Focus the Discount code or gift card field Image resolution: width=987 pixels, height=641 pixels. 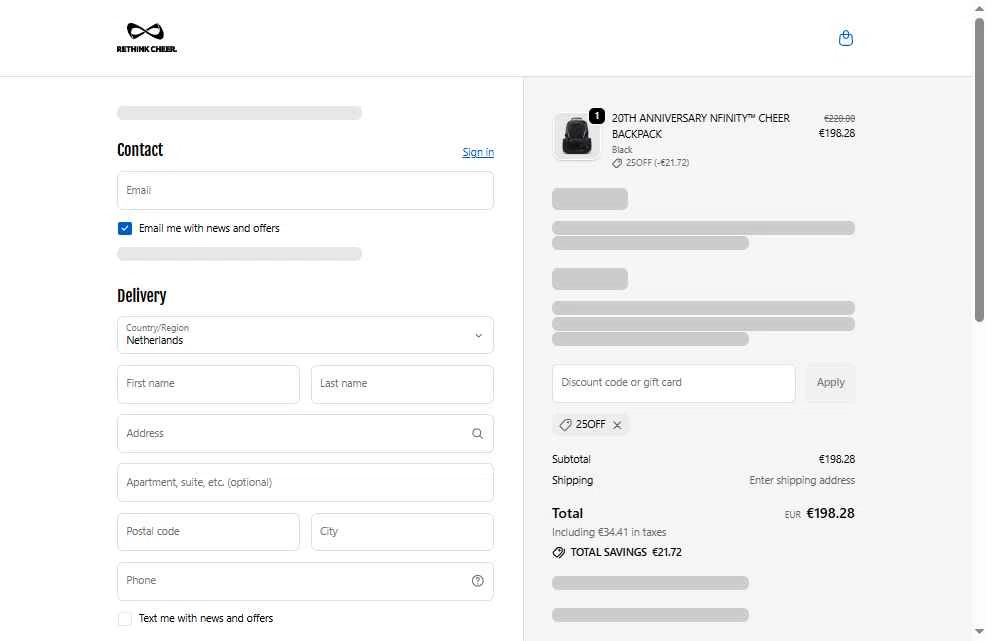tap(674, 383)
